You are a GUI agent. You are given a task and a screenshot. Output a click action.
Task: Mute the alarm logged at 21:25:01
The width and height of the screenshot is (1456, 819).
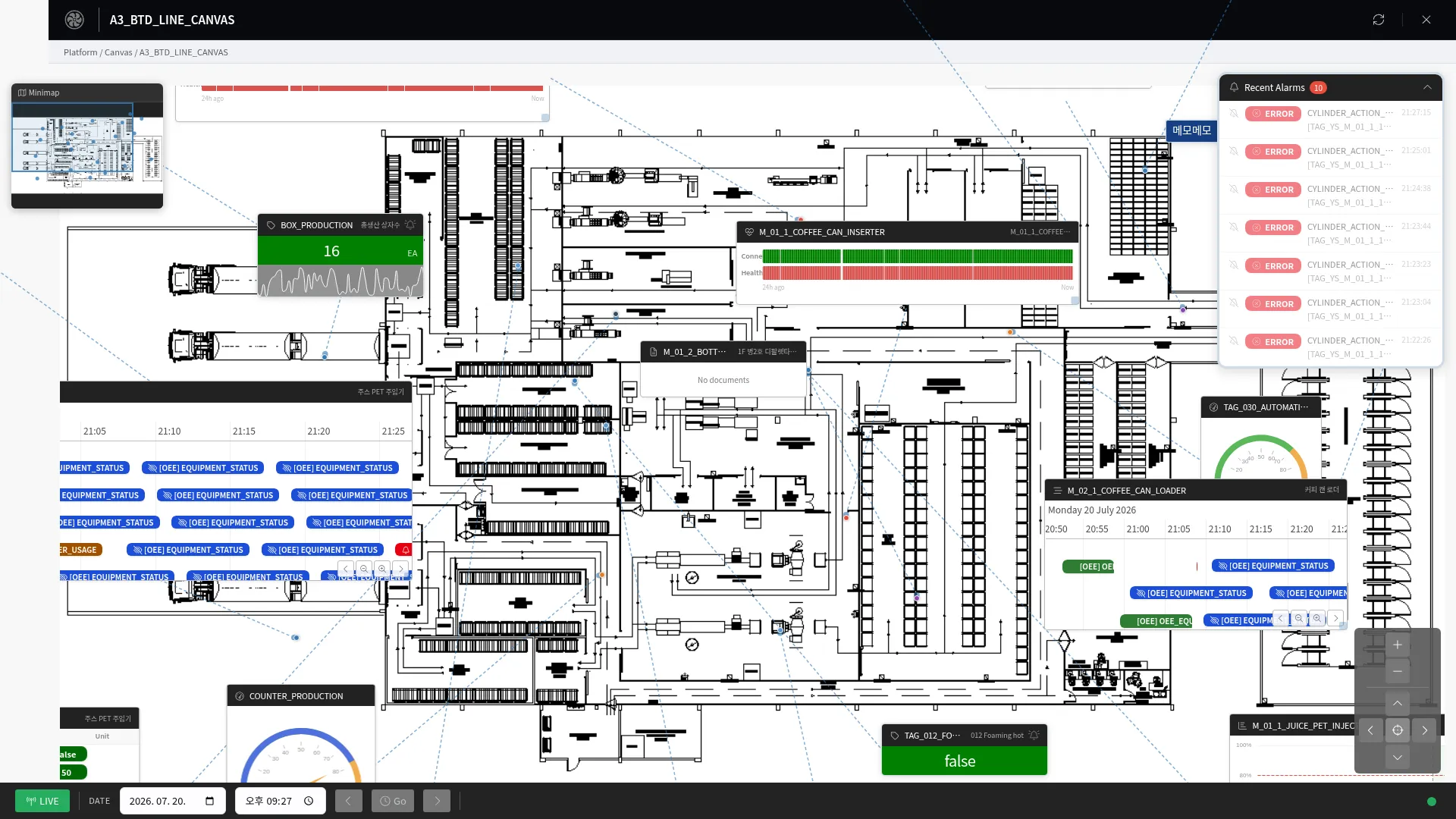pos(1234,152)
